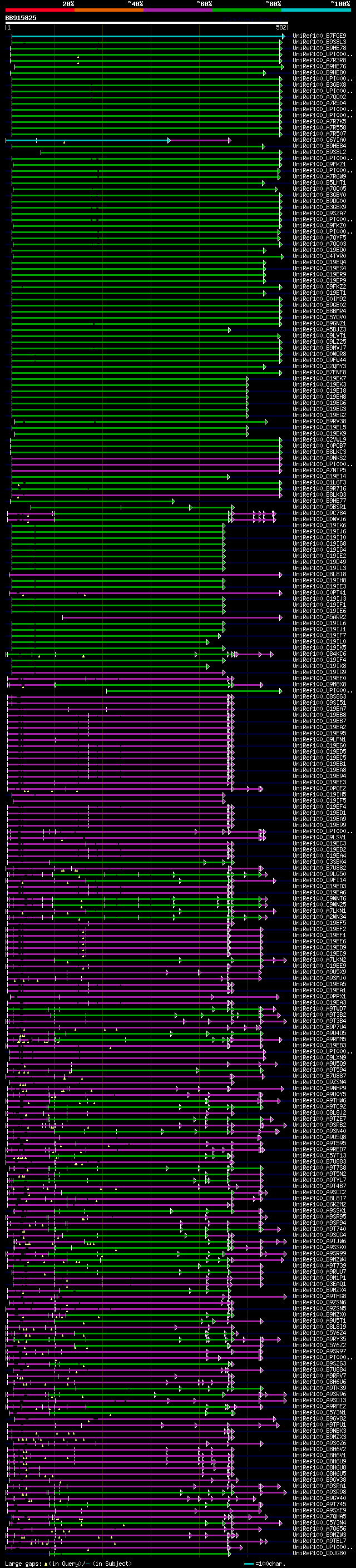This screenshot has height=1568, width=356.
Task: Click hit label UniRef100_B9DG00
Action: point(319,201)
